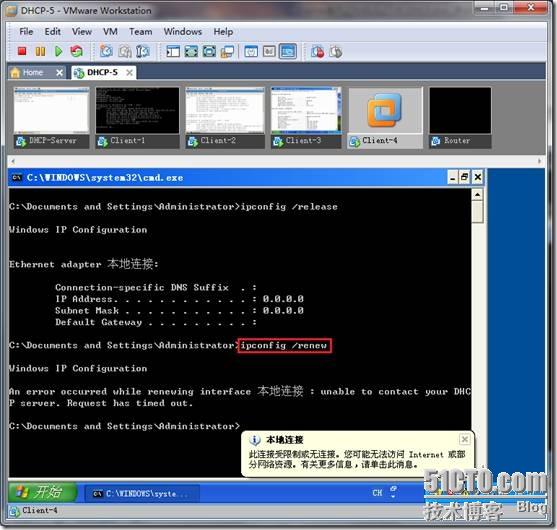The height and width of the screenshot is (530, 557).
Task: Click the Unity mode toolbar icon
Action: [x=227, y=52]
